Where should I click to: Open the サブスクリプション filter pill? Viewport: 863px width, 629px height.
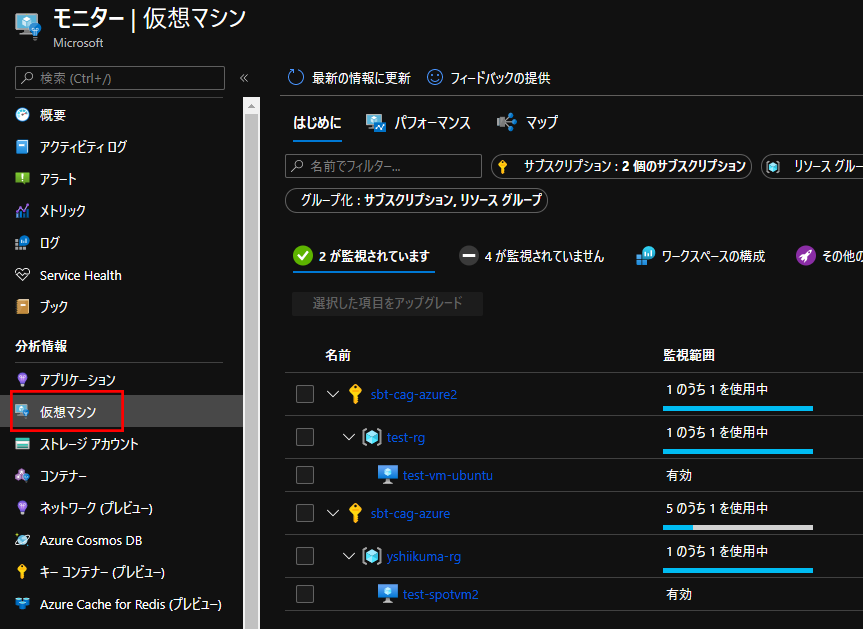coord(621,166)
